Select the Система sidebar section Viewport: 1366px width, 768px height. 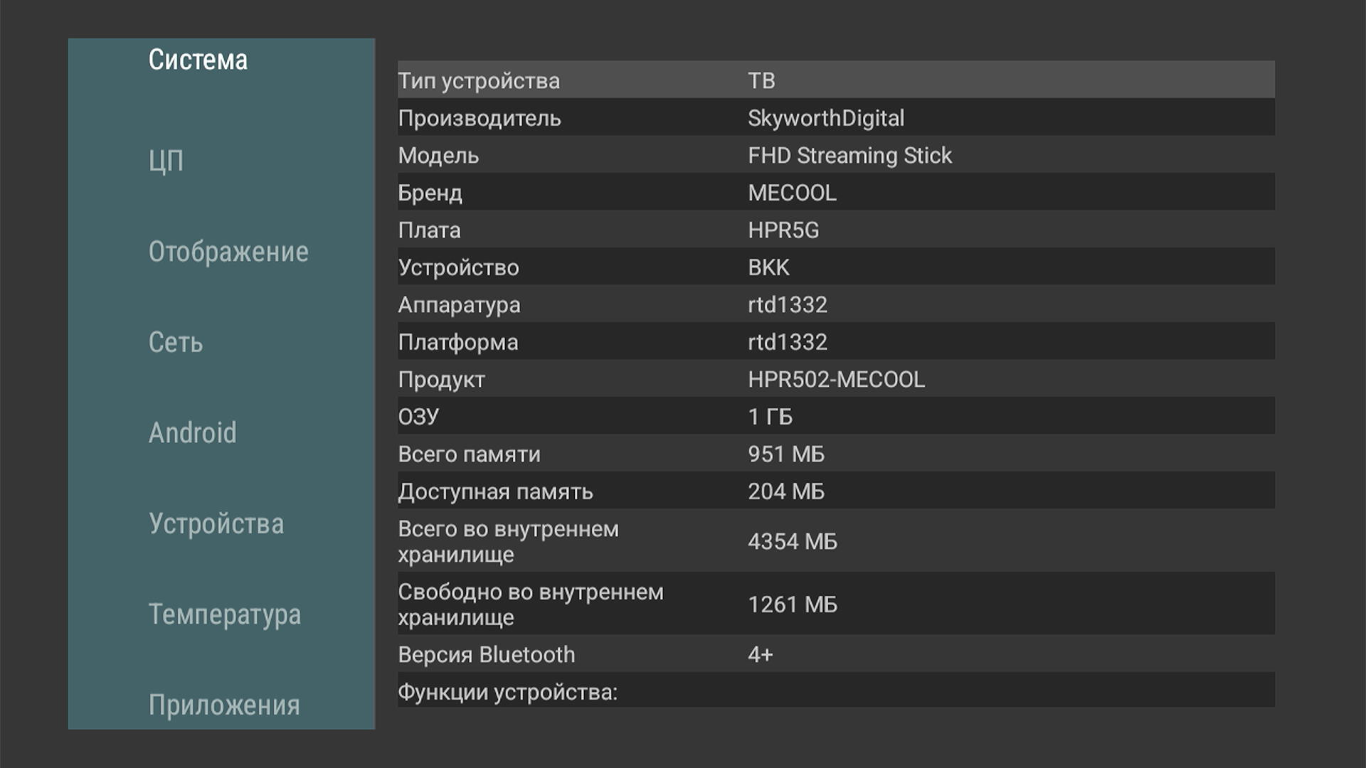pos(198,60)
